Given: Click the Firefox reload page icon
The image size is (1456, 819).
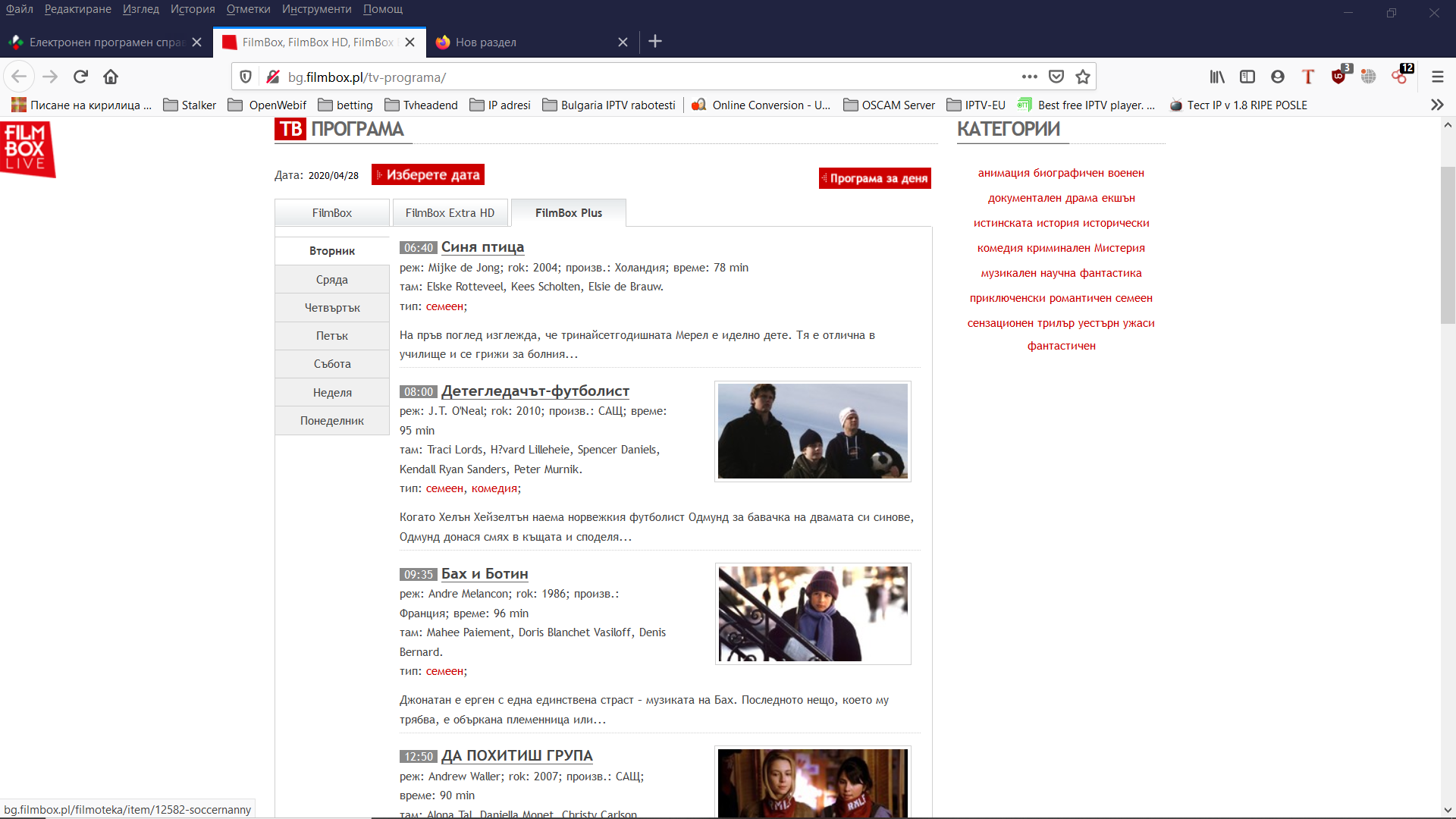Looking at the screenshot, I should 80,77.
